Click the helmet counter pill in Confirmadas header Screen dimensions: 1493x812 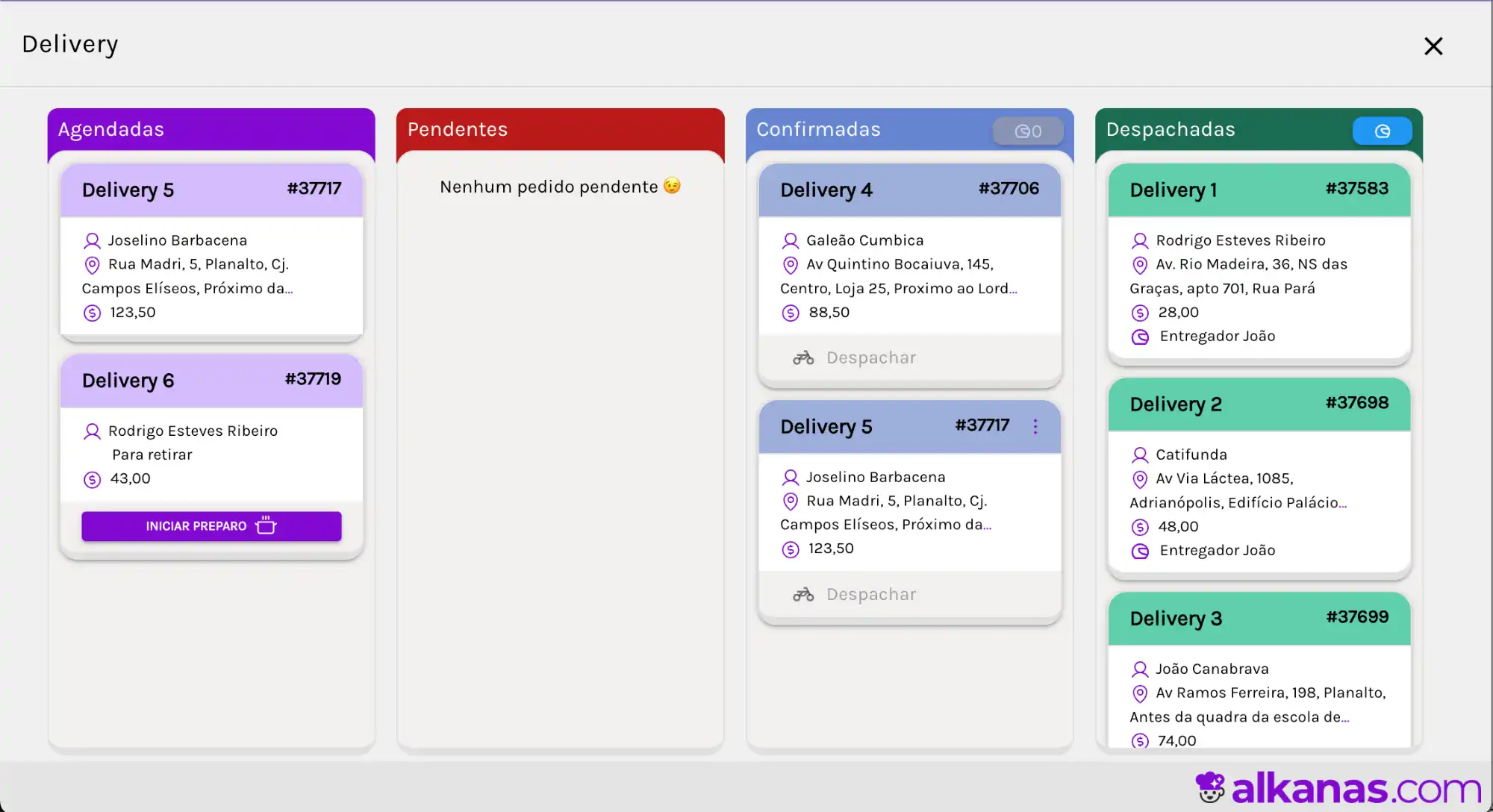pyautogui.click(x=1027, y=131)
